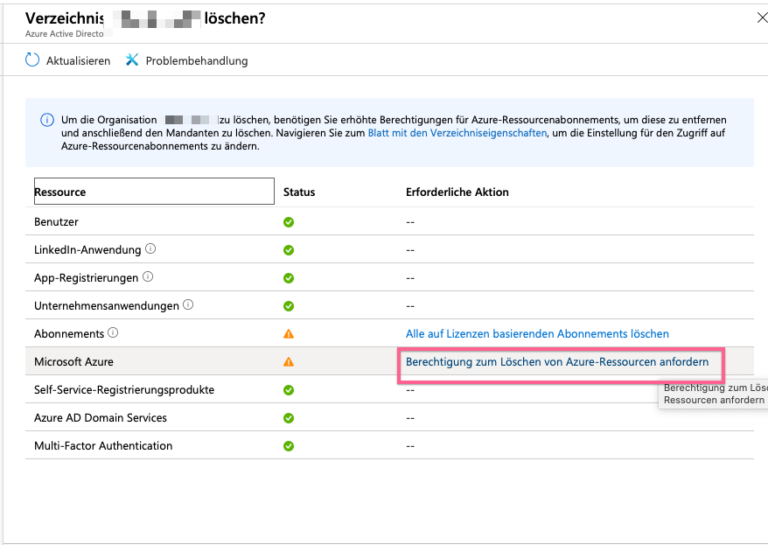Click info icon next to LinkedIn-Anwendung

tap(151, 249)
